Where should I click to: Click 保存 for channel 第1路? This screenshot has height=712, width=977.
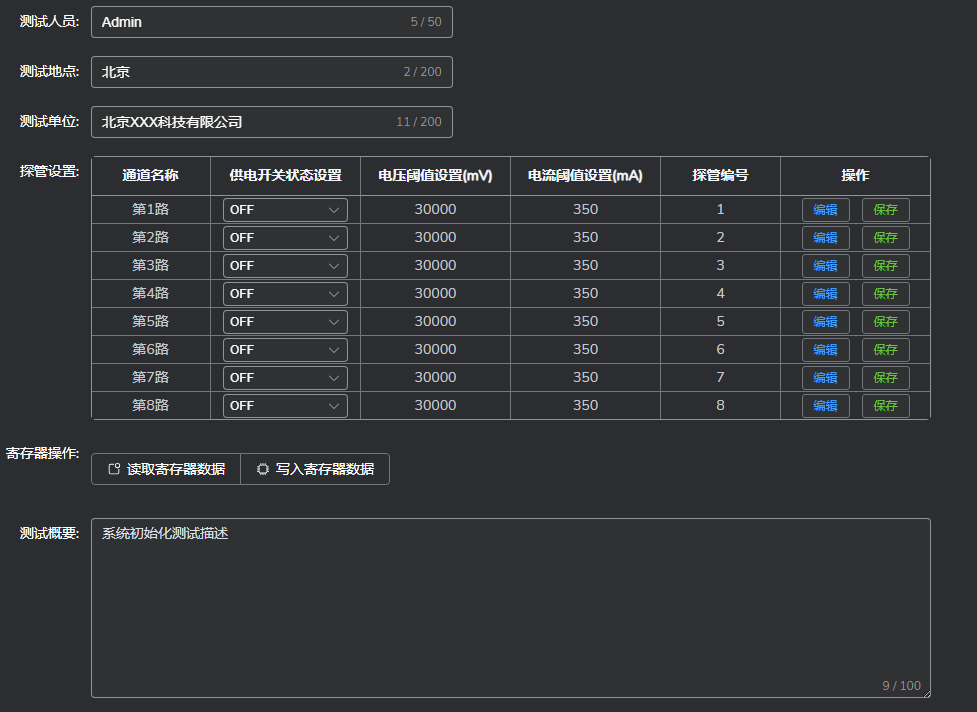[x=885, y=210]
